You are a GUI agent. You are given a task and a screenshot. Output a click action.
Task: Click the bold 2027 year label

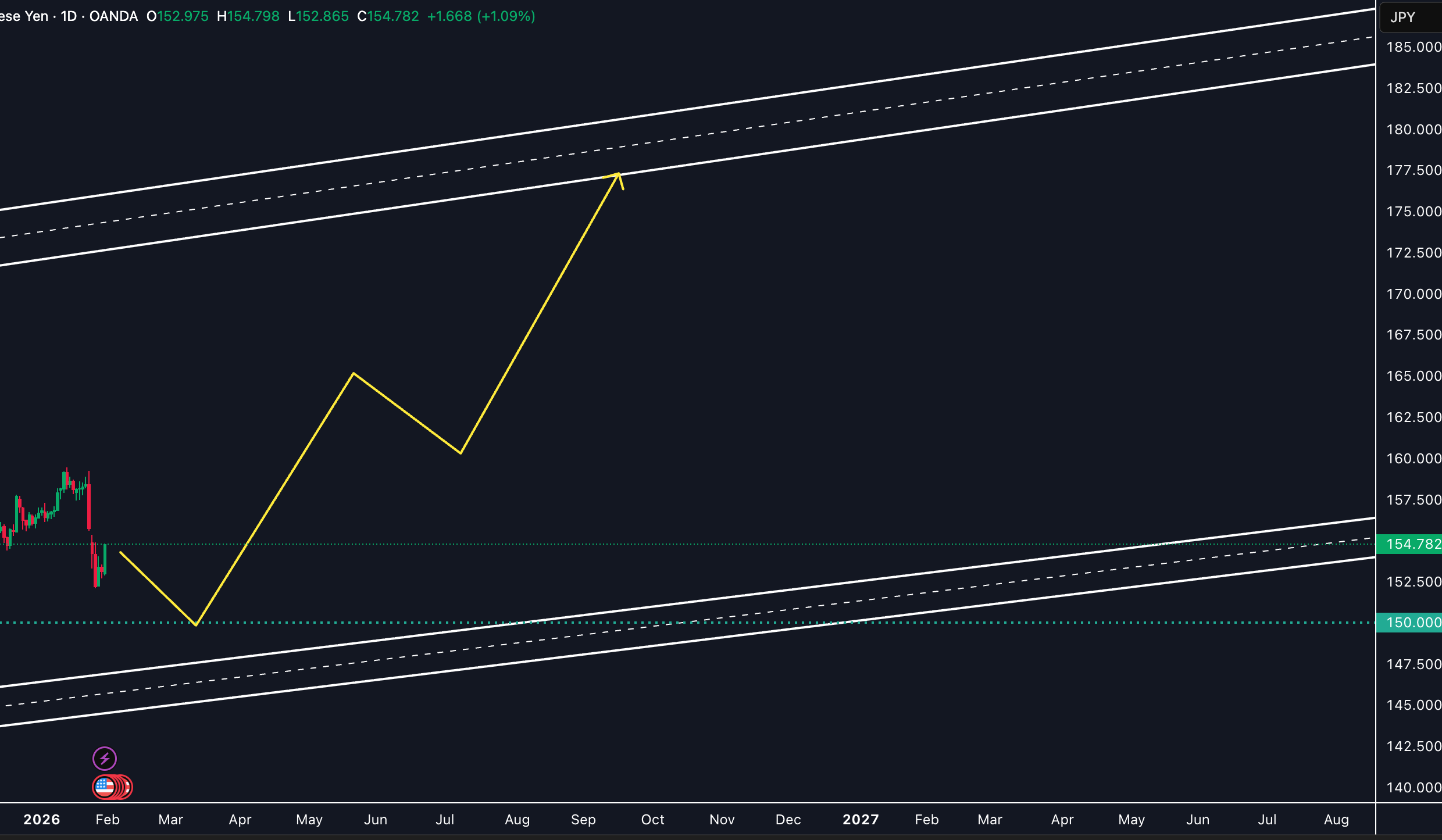click(x=861, y=820)
